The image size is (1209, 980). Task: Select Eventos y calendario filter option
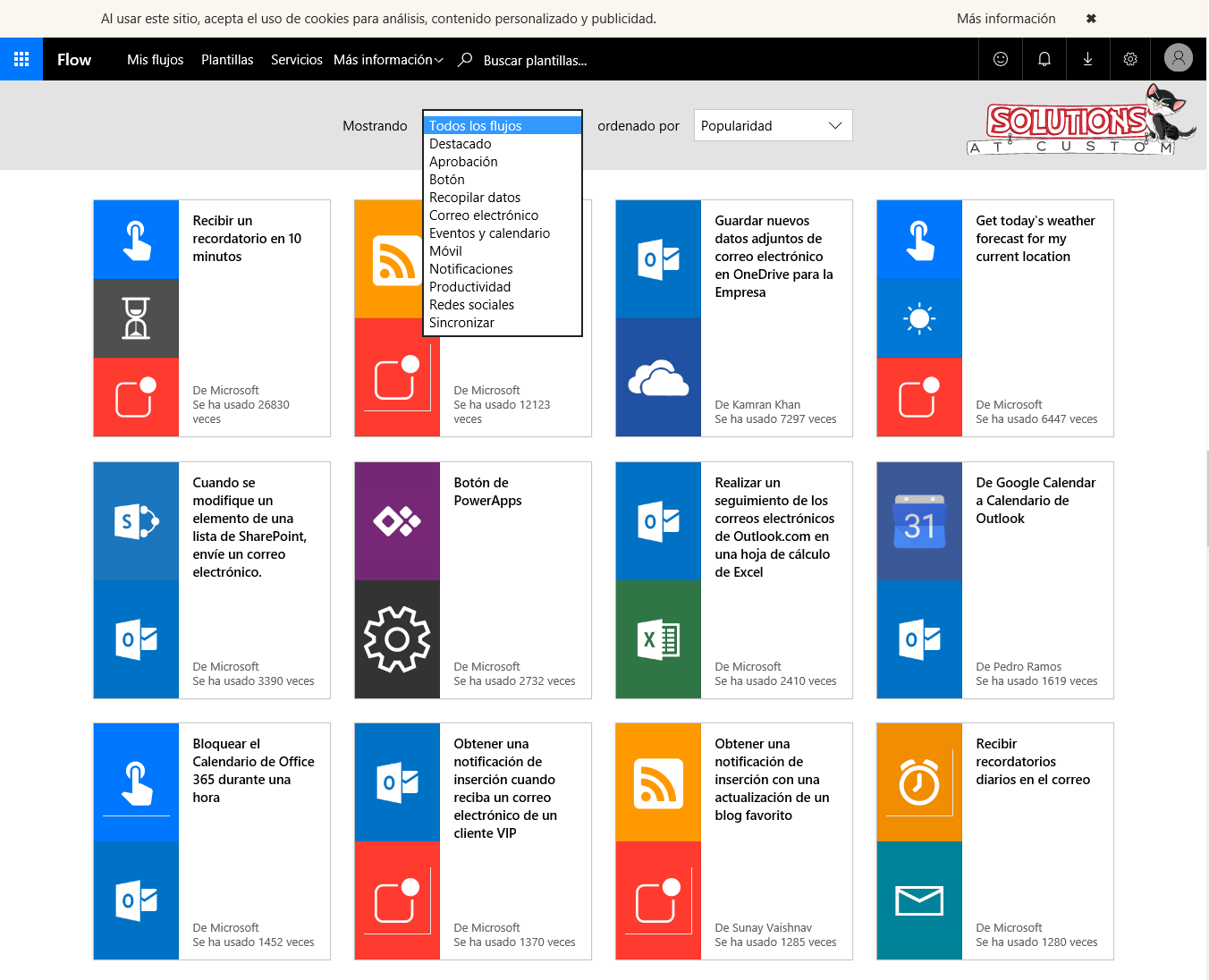click(x=503, y=233)
